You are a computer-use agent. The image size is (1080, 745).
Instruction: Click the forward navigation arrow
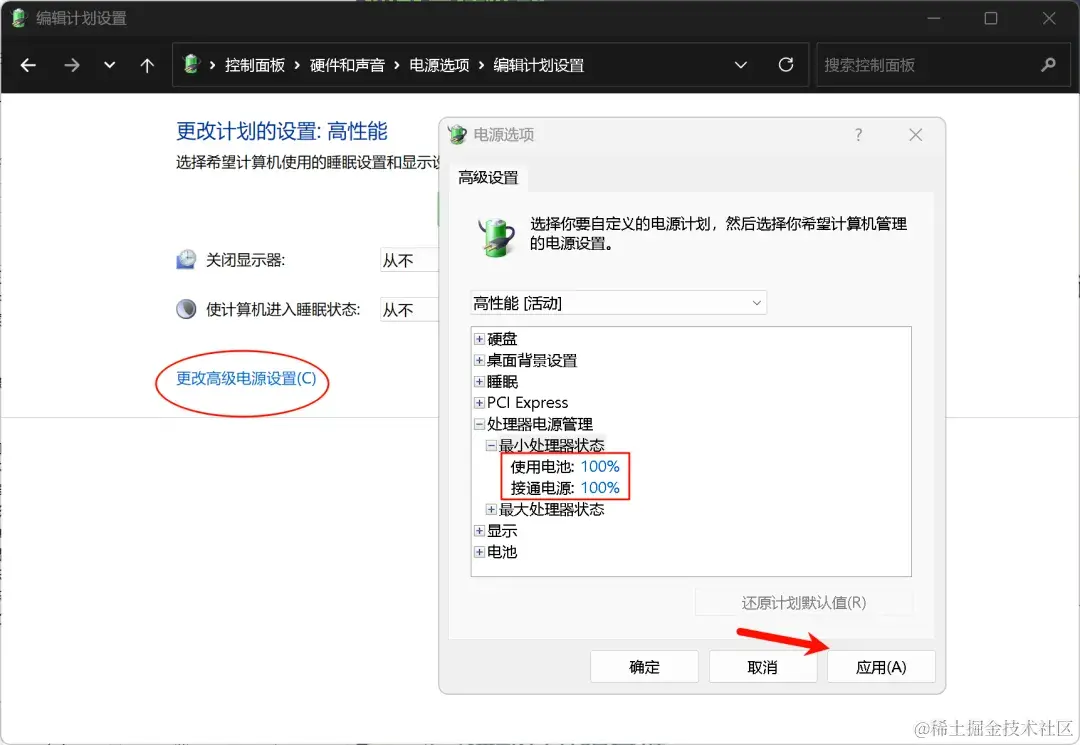point(71,64)
